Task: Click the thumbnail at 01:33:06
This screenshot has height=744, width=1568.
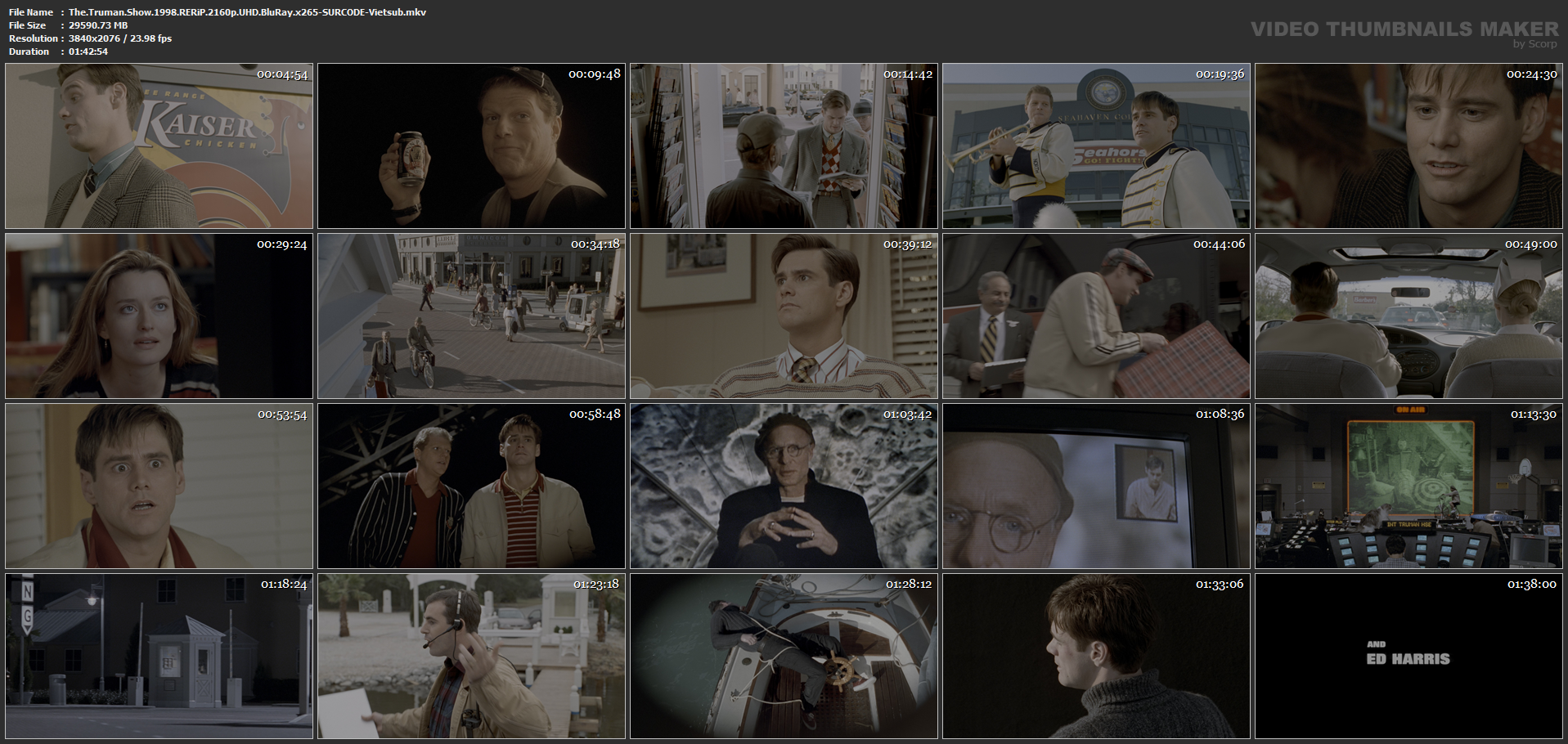Action: click(1096, 656)
